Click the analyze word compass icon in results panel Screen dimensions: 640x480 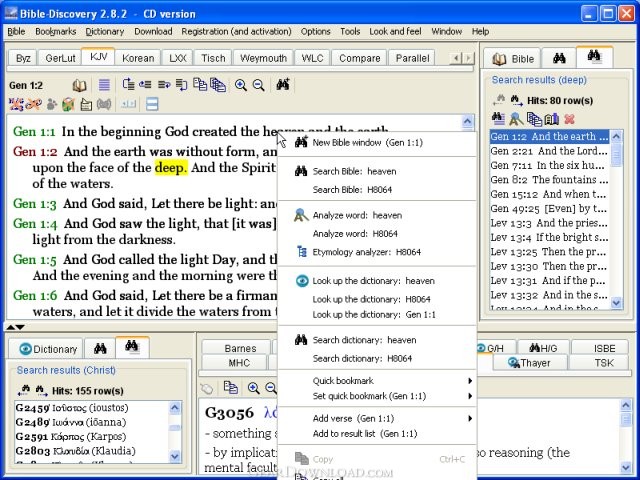(x=516, y=119)
